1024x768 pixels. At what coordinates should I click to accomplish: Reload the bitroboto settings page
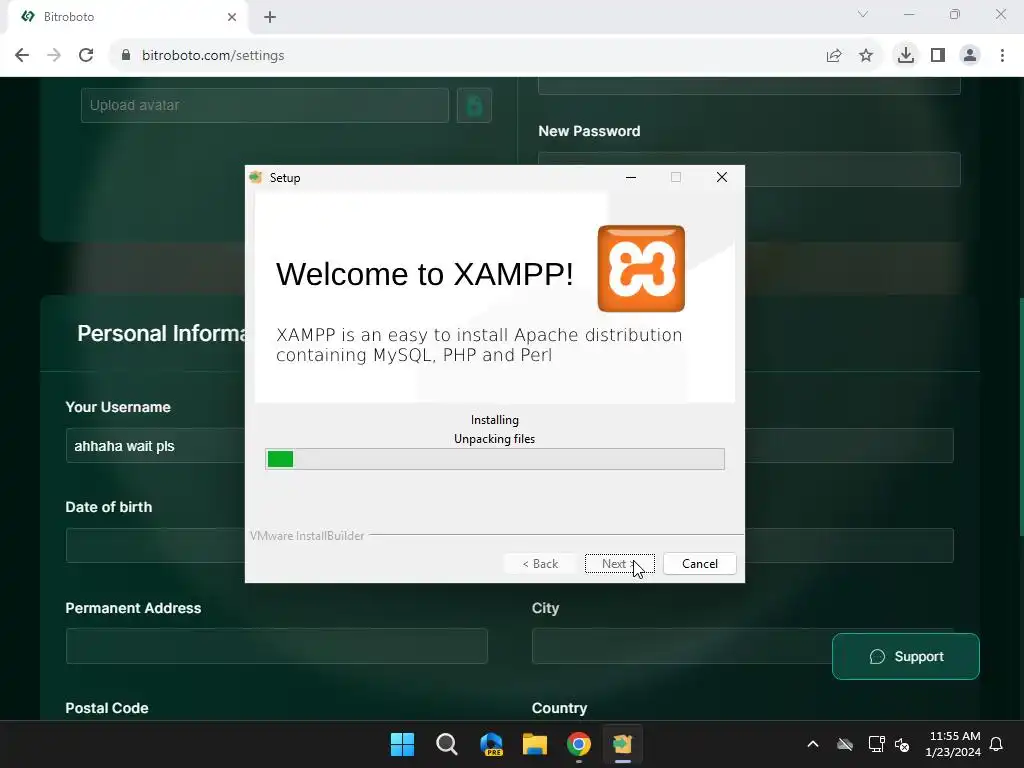click(86, 56)
